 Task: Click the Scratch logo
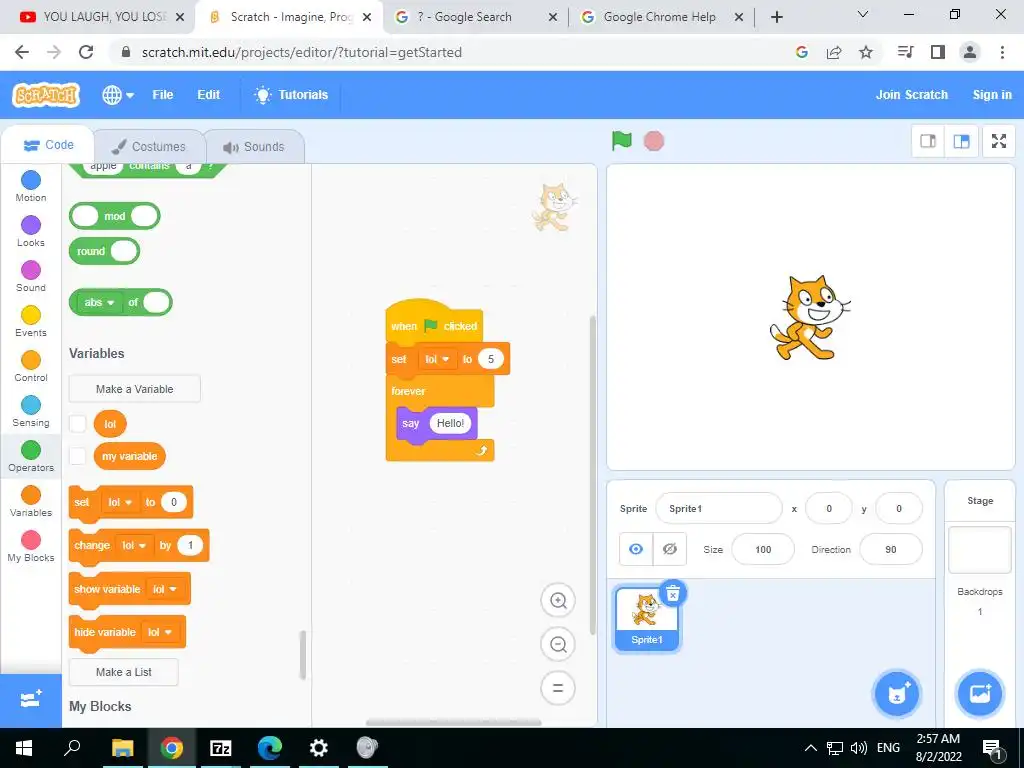click(46, 95)
